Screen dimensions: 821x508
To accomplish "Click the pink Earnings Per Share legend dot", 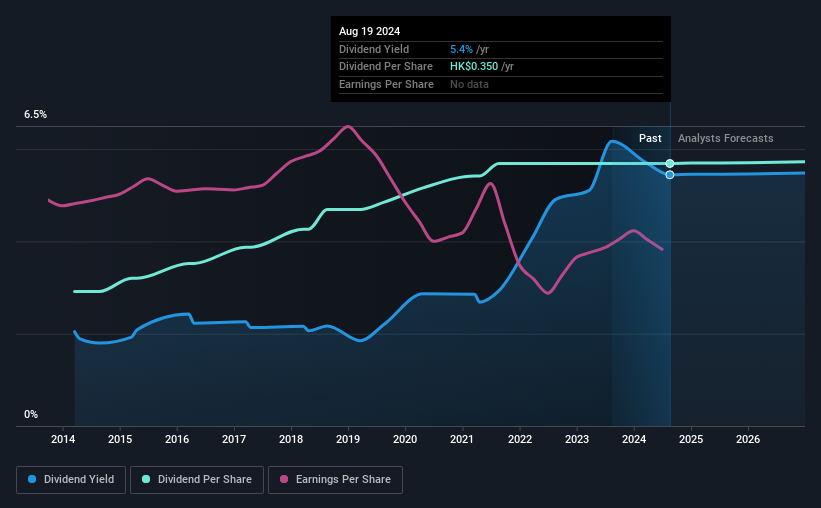I will (284, 479).
